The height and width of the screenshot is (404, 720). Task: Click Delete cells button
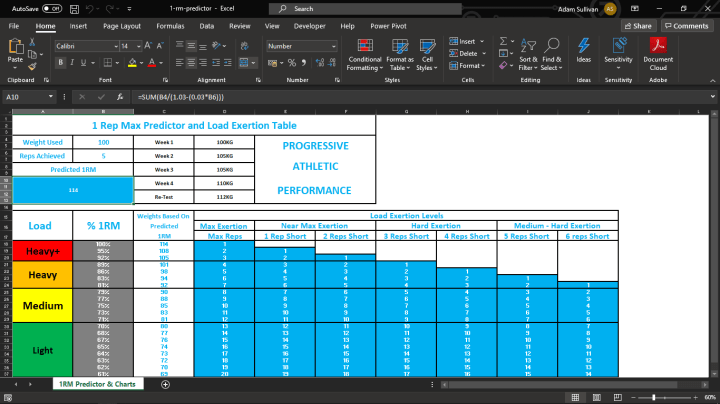[x=467, y=54]
